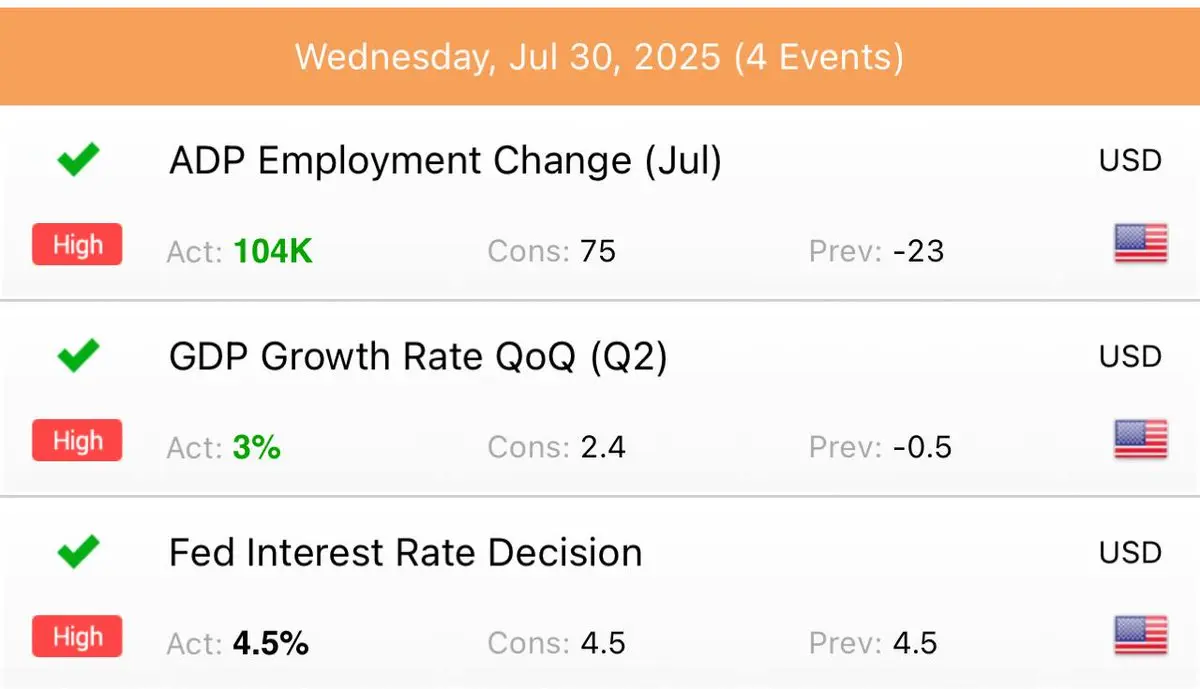Viewport: 1200px width, 689px height.
Task: Tap the actual value 4.5%
Action: [270, 643]
